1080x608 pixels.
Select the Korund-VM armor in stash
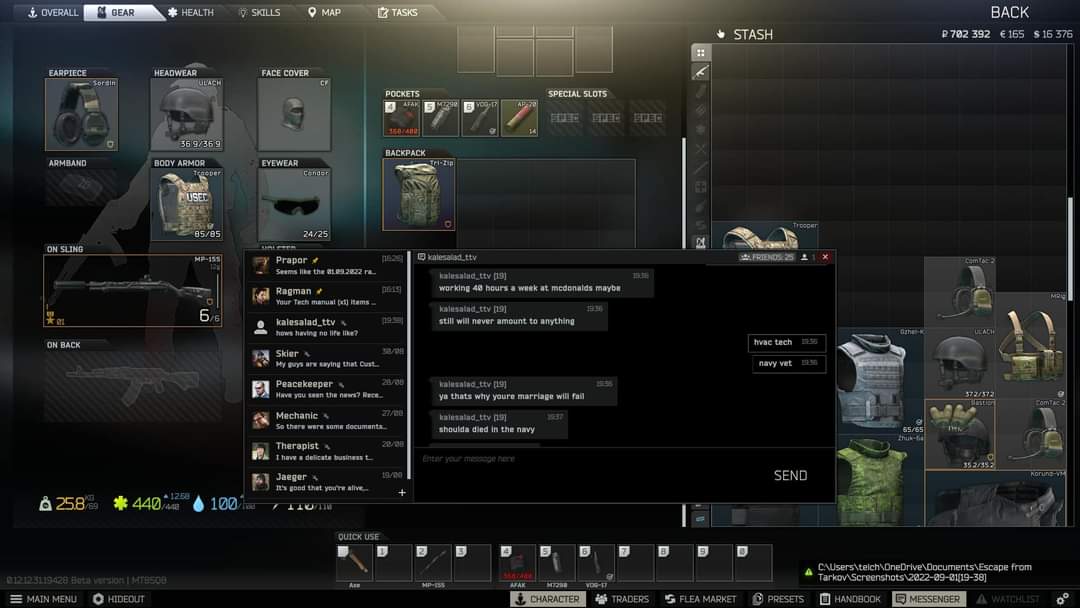click(996, 499)
